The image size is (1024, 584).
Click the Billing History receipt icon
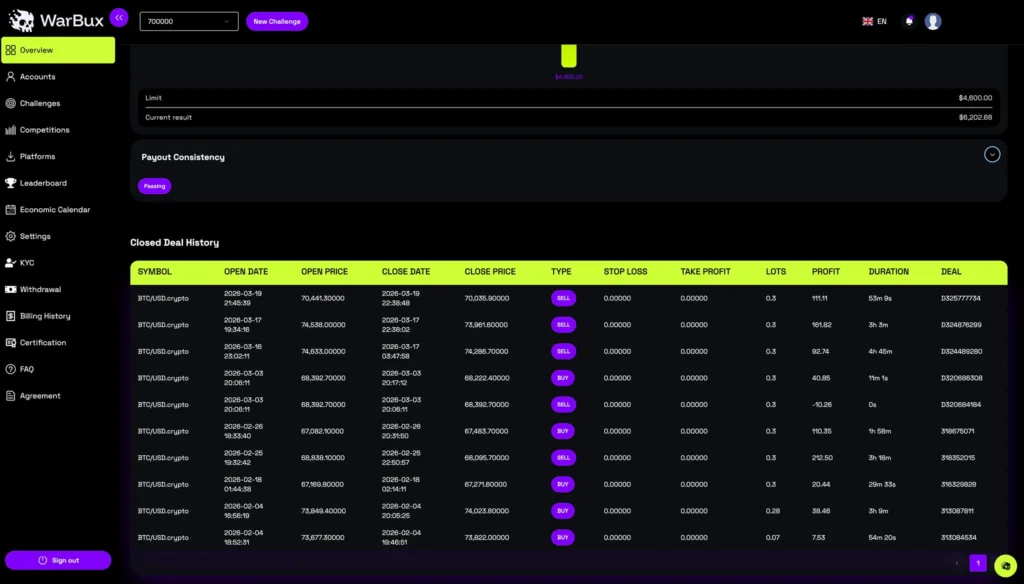[x=10, y=316]
